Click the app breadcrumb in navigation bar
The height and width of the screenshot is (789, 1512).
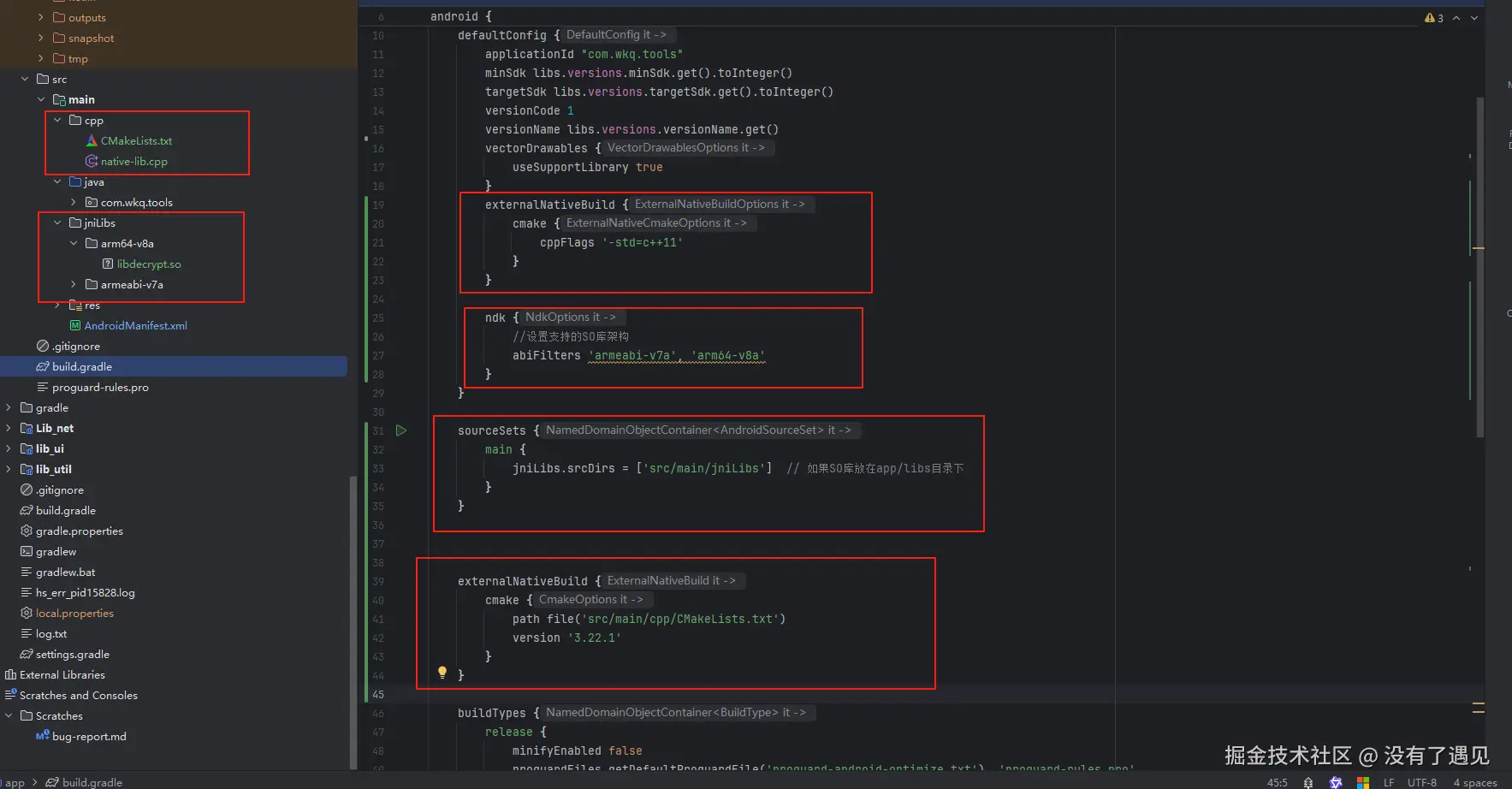[x=15, y=782]
